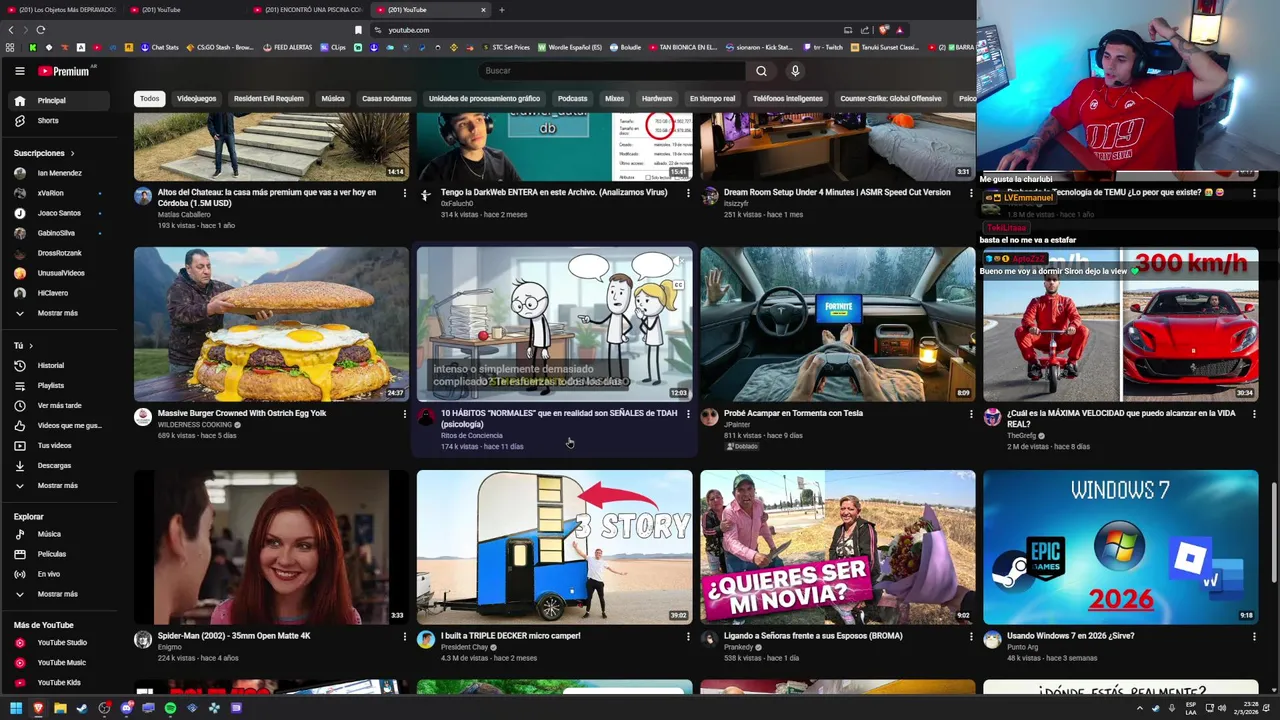This screenshot has width=1280, height=720.
Task: Open CS:GO Stash bookmark
Action: pos(220,47)
